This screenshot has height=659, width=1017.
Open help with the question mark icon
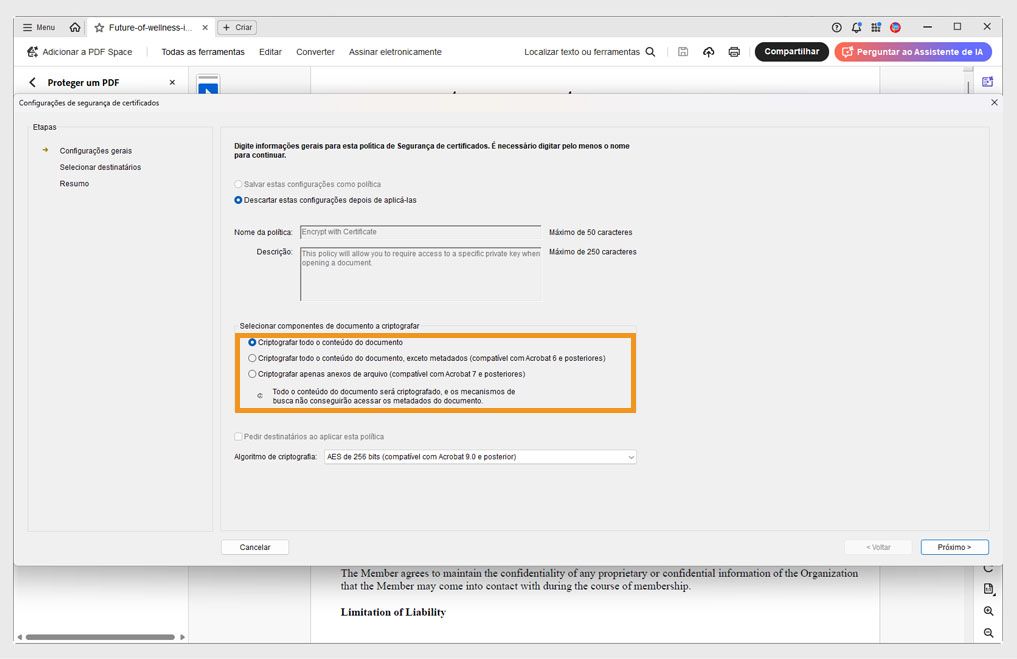pyautogui.click(x=837, y=27)
